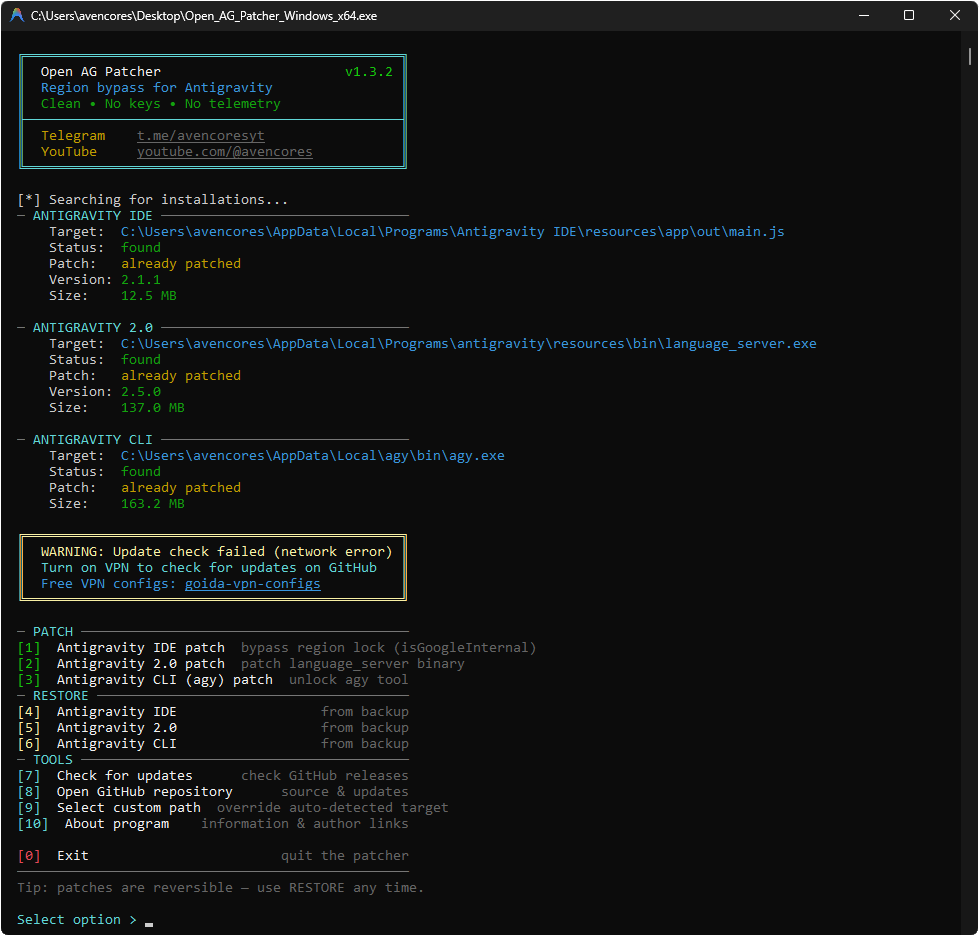Image resolution: width=979 pixels, height=936 pixels.
Task: Click the TOOLS section heading
Action: click(x=52, y=760)
